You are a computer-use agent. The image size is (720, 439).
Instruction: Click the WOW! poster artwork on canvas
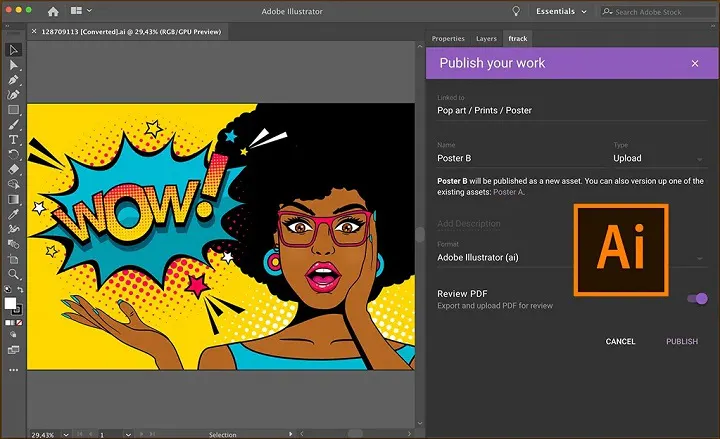click(221, 236)
